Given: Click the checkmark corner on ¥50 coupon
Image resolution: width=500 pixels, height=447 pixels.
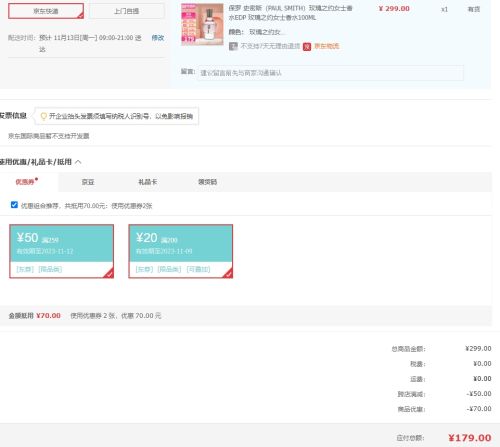Looking at the screenshot, I should coord(109,274).
